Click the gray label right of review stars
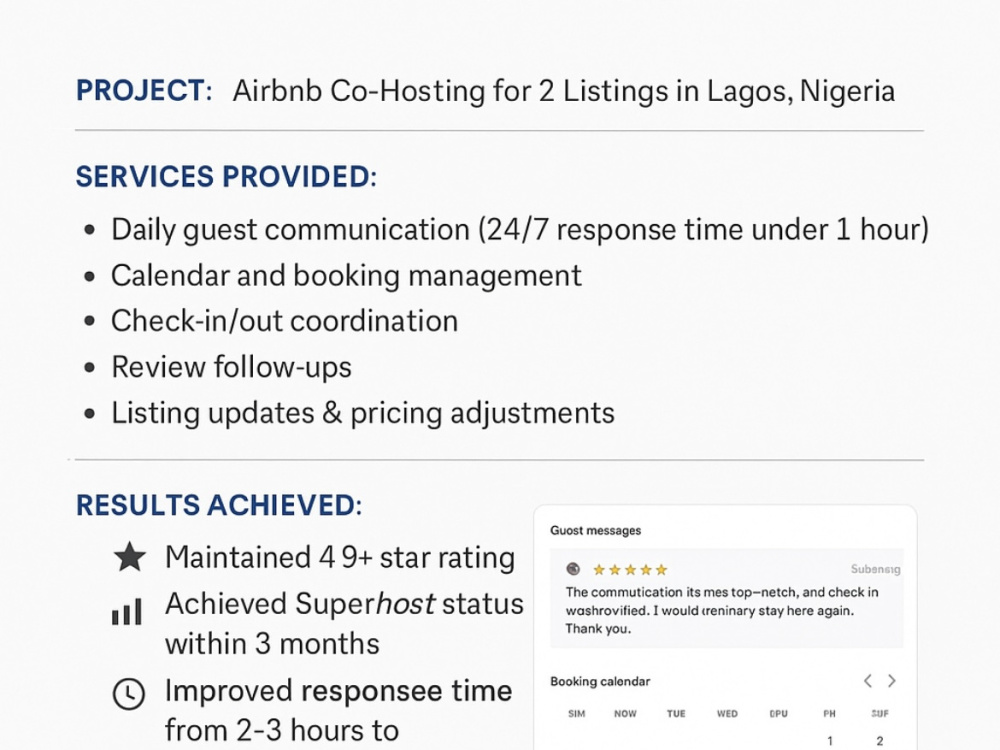 click(875, 569)
